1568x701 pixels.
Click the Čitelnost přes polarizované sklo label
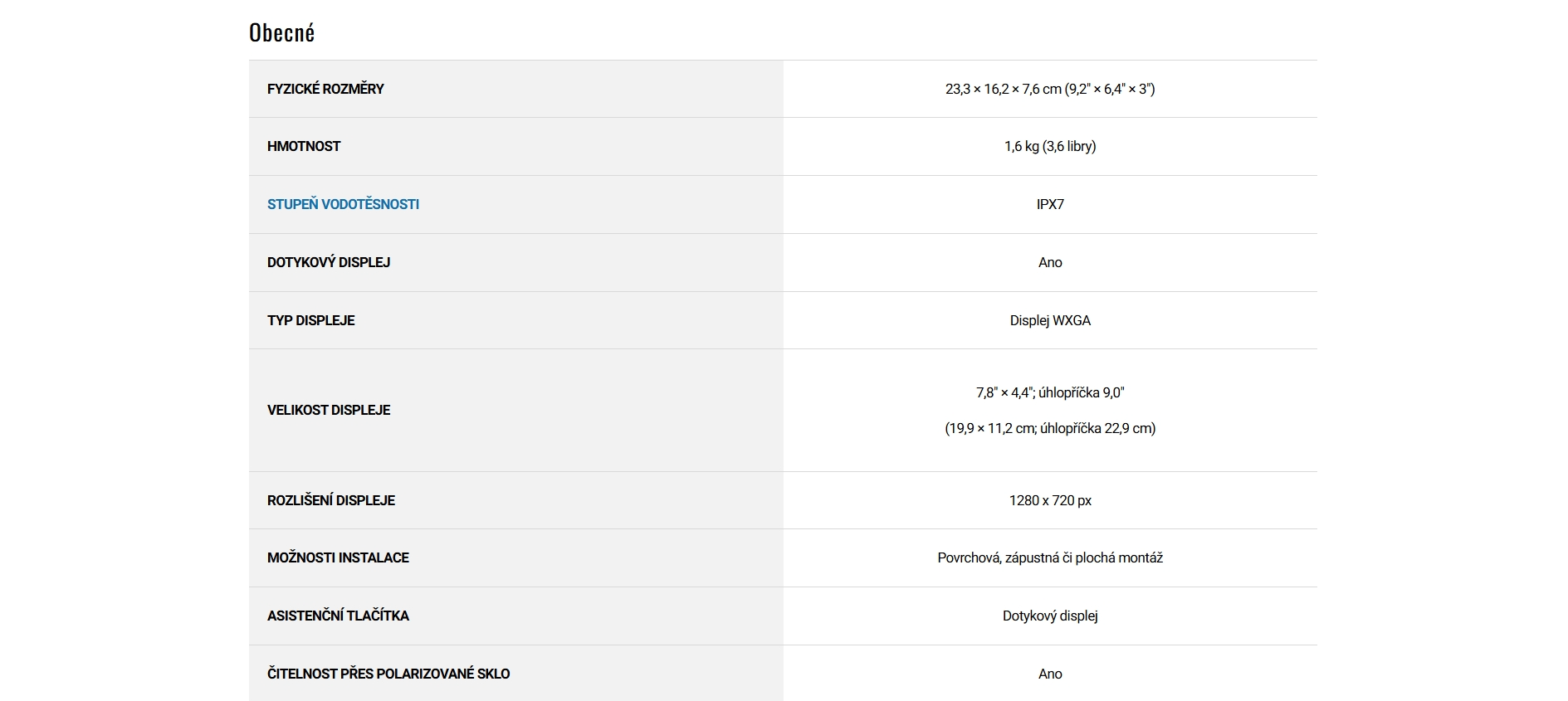tap(388, 674)
